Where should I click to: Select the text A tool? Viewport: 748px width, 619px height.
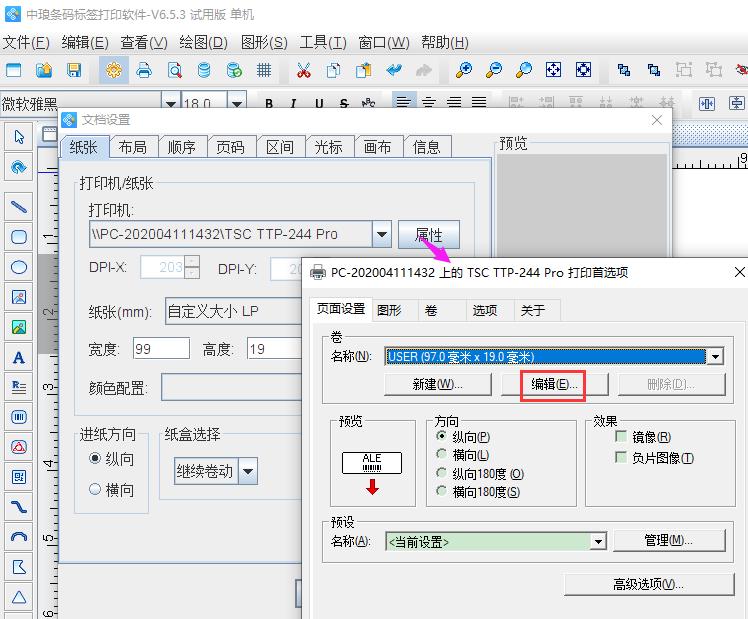tap(19, 357)
